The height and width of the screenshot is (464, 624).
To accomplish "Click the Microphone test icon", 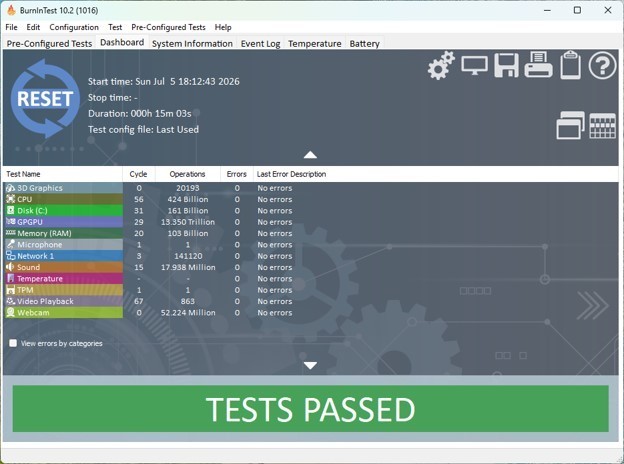I will coord(10,244).
